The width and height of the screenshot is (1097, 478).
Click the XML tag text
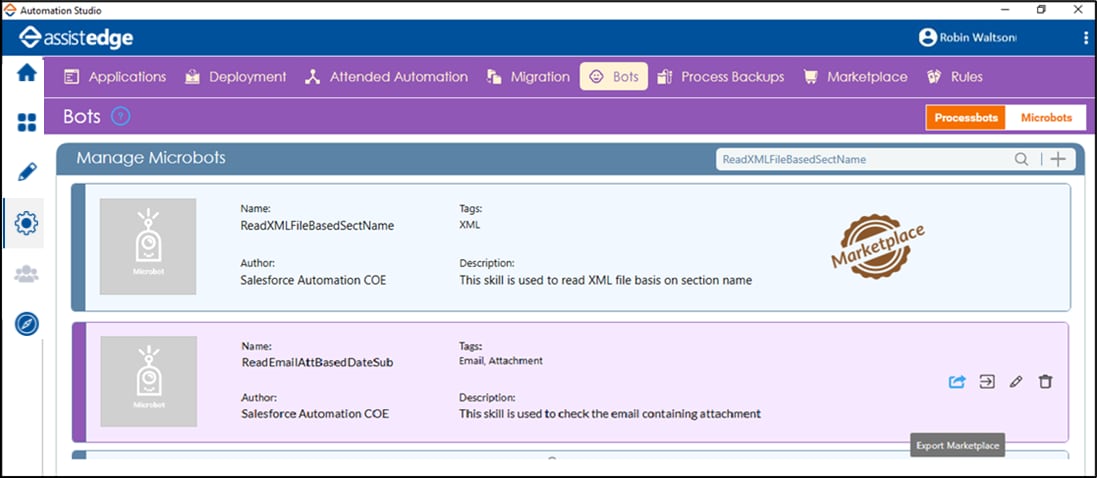(469, 225)
